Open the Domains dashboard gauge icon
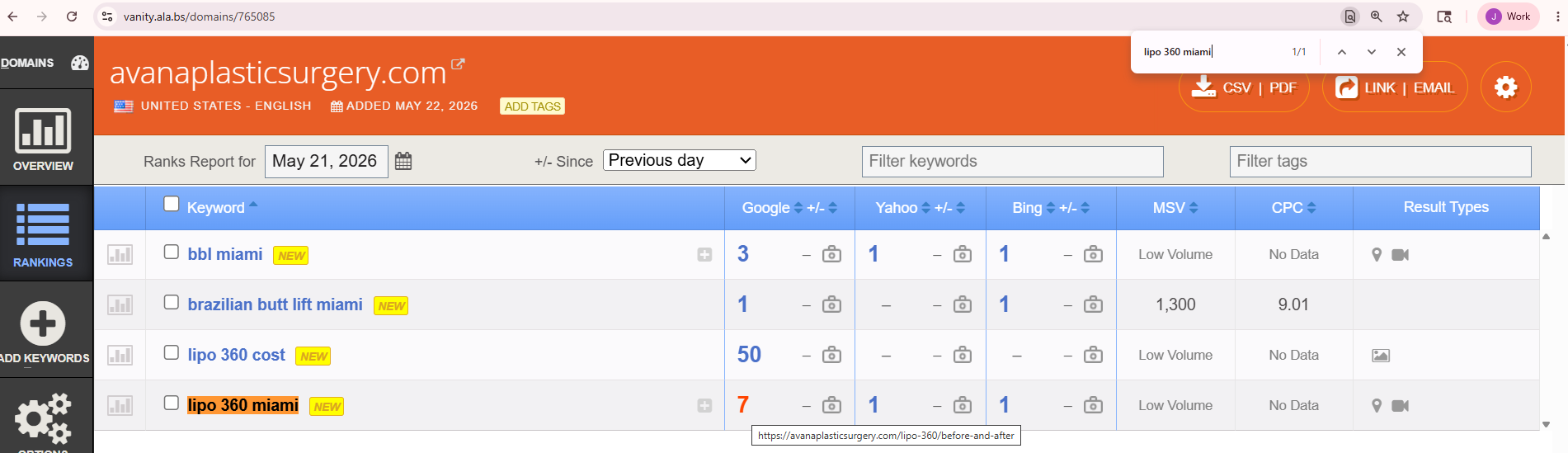The height and width of the screenshot is (453, 1568). 80,63
